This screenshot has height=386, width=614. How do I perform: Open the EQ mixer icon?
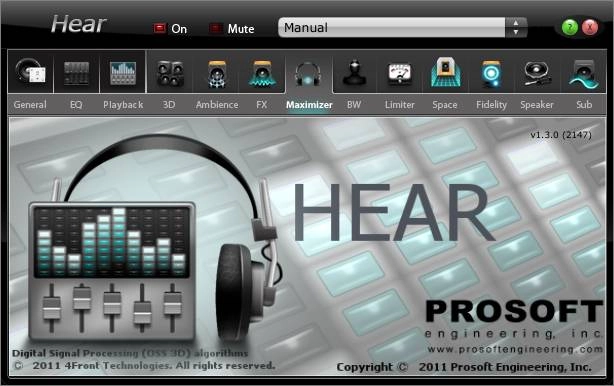(x=76, y=73)
